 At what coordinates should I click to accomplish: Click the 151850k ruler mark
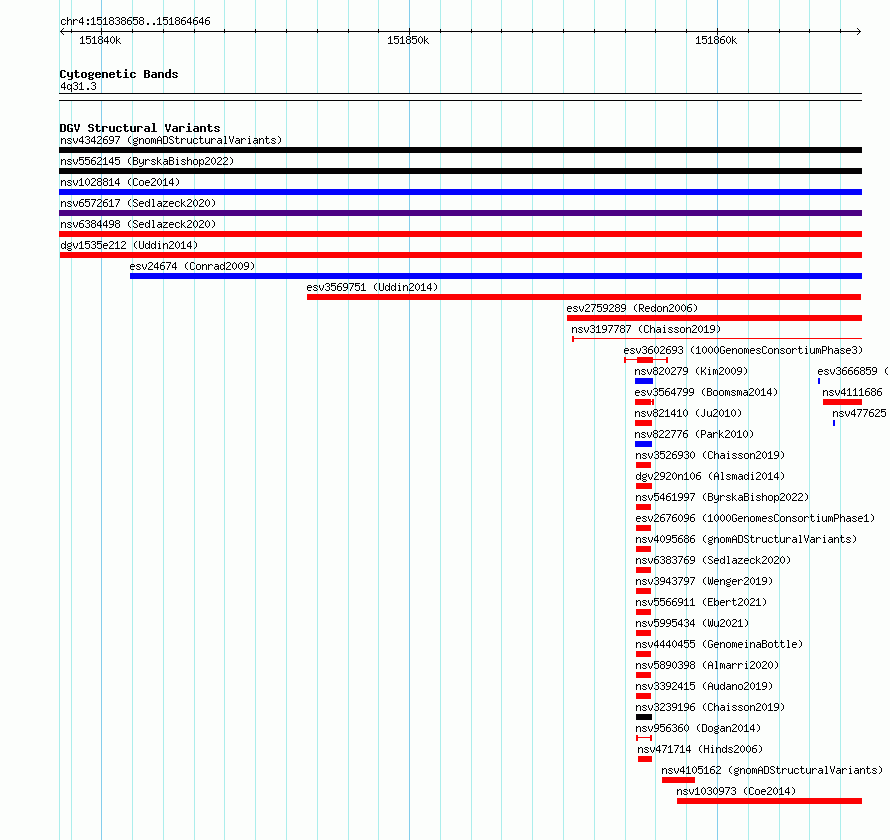408,40
